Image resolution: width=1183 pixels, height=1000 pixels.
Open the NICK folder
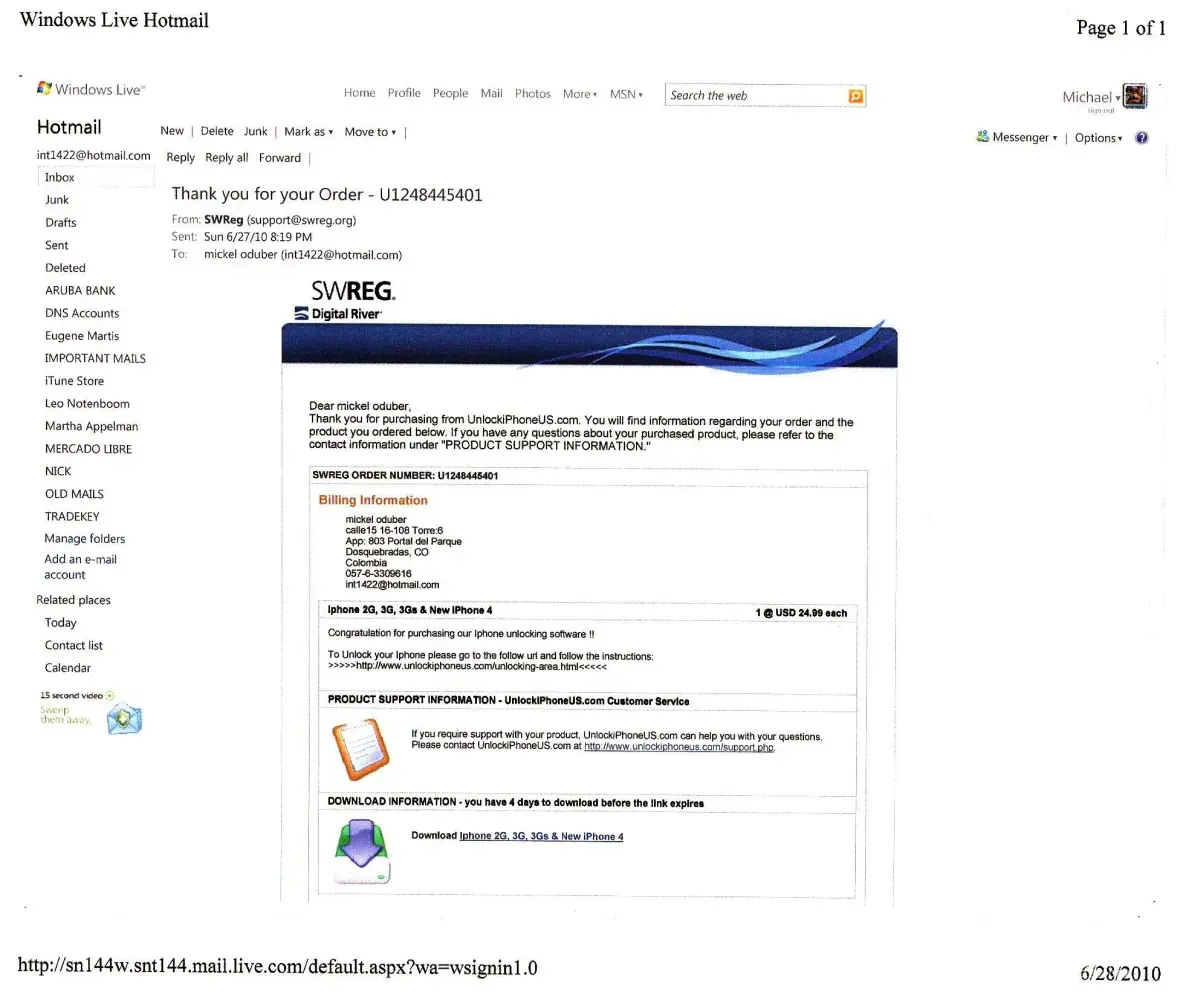58,471
